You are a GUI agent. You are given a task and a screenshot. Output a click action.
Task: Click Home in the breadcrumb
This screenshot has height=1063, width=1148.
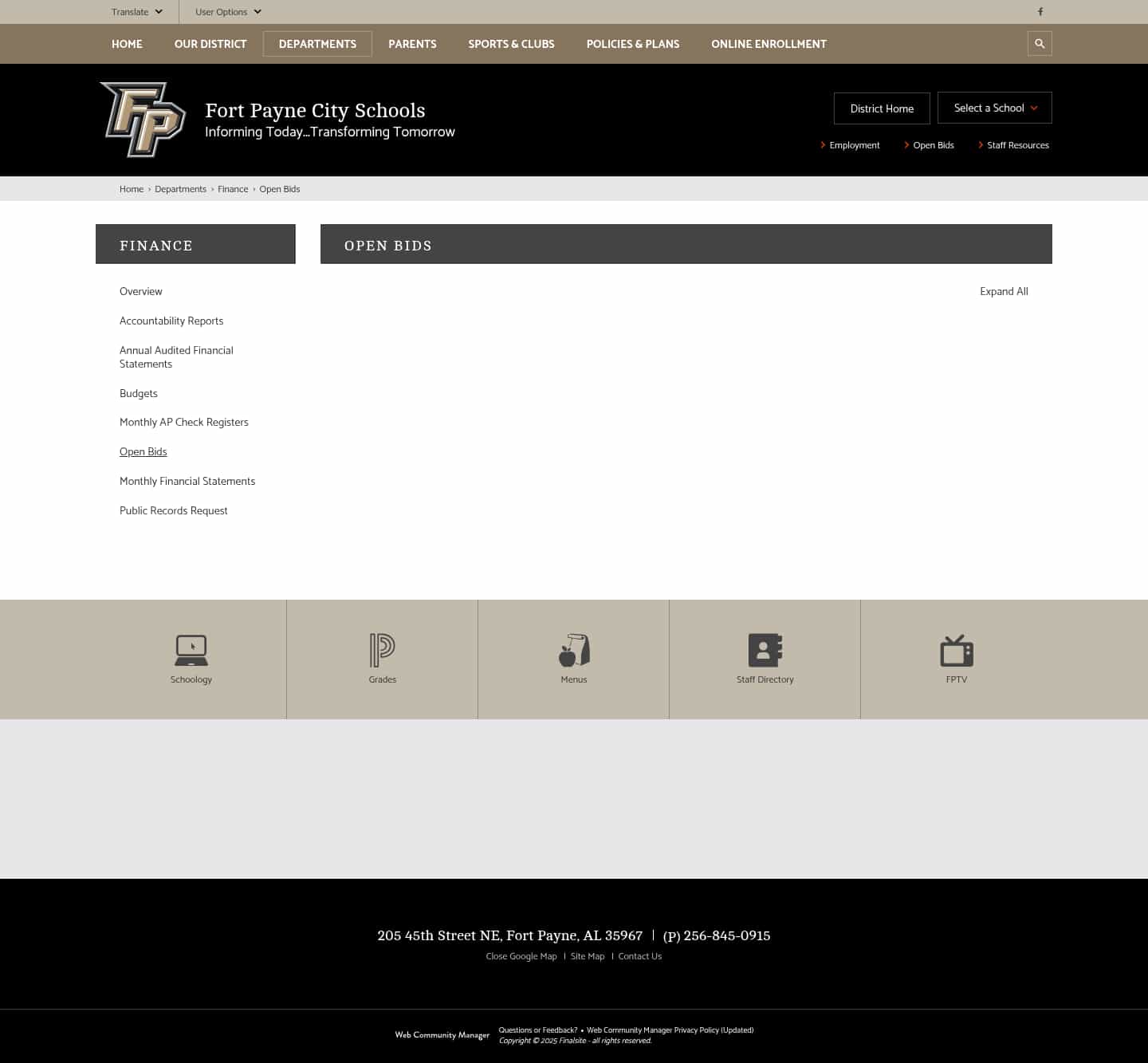click(x=132, y=189)
